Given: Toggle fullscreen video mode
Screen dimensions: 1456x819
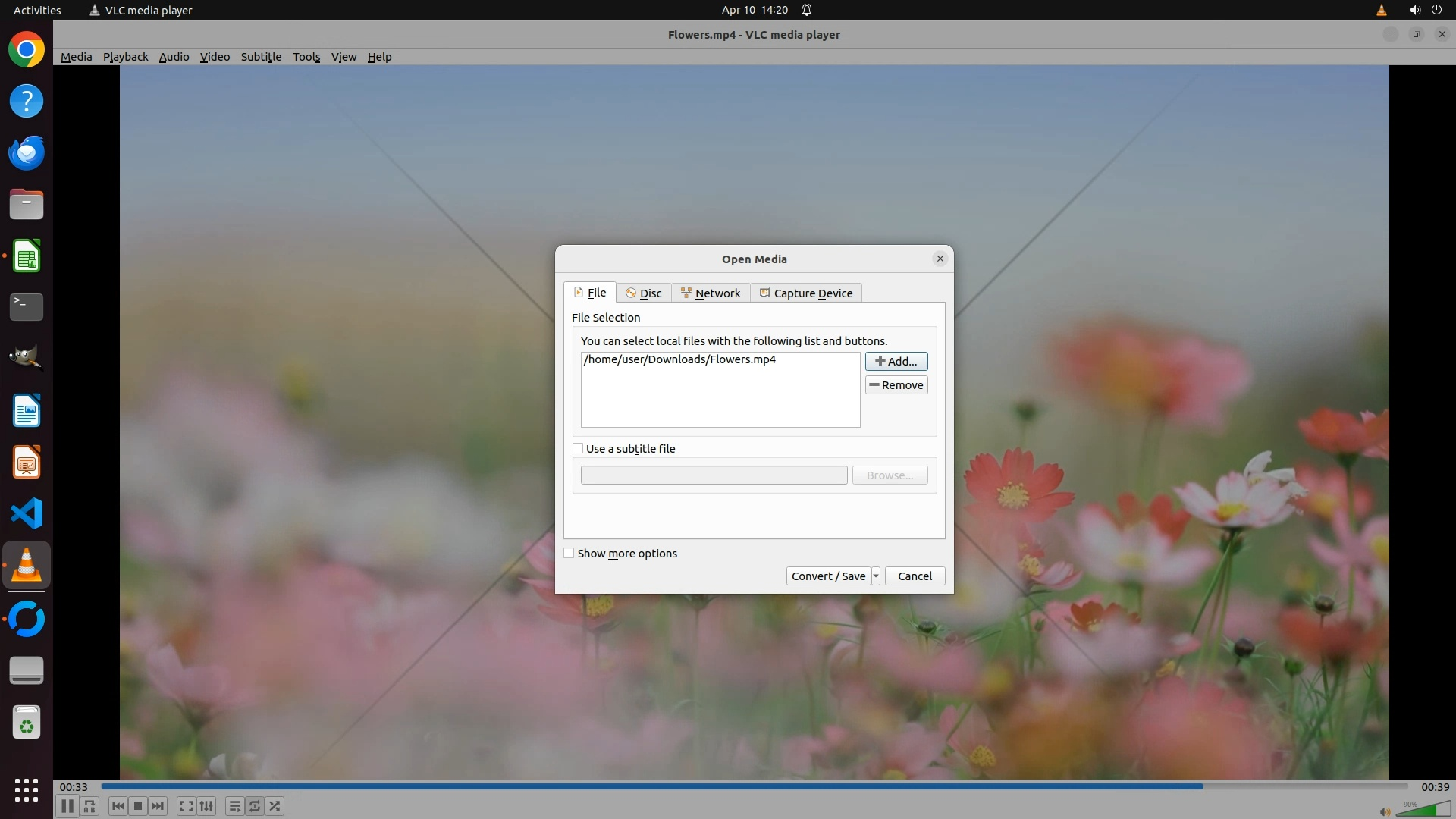Looking at the screenshot, I should point(186,806).
